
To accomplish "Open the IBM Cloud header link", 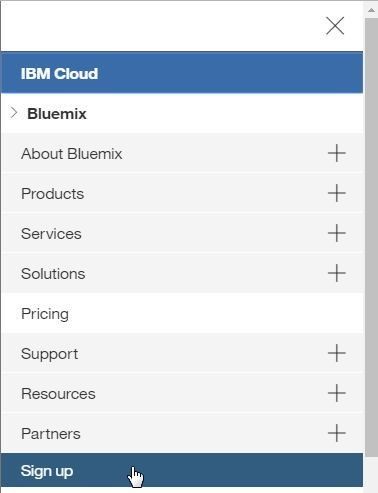I will (59, 74).
